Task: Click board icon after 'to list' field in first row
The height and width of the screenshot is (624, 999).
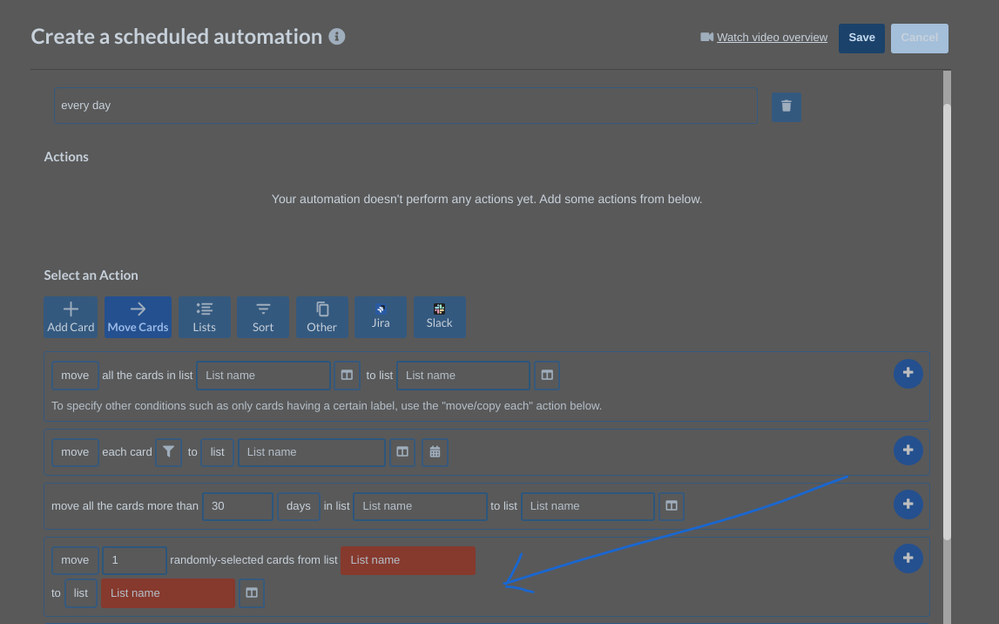Action: (547, 375)
